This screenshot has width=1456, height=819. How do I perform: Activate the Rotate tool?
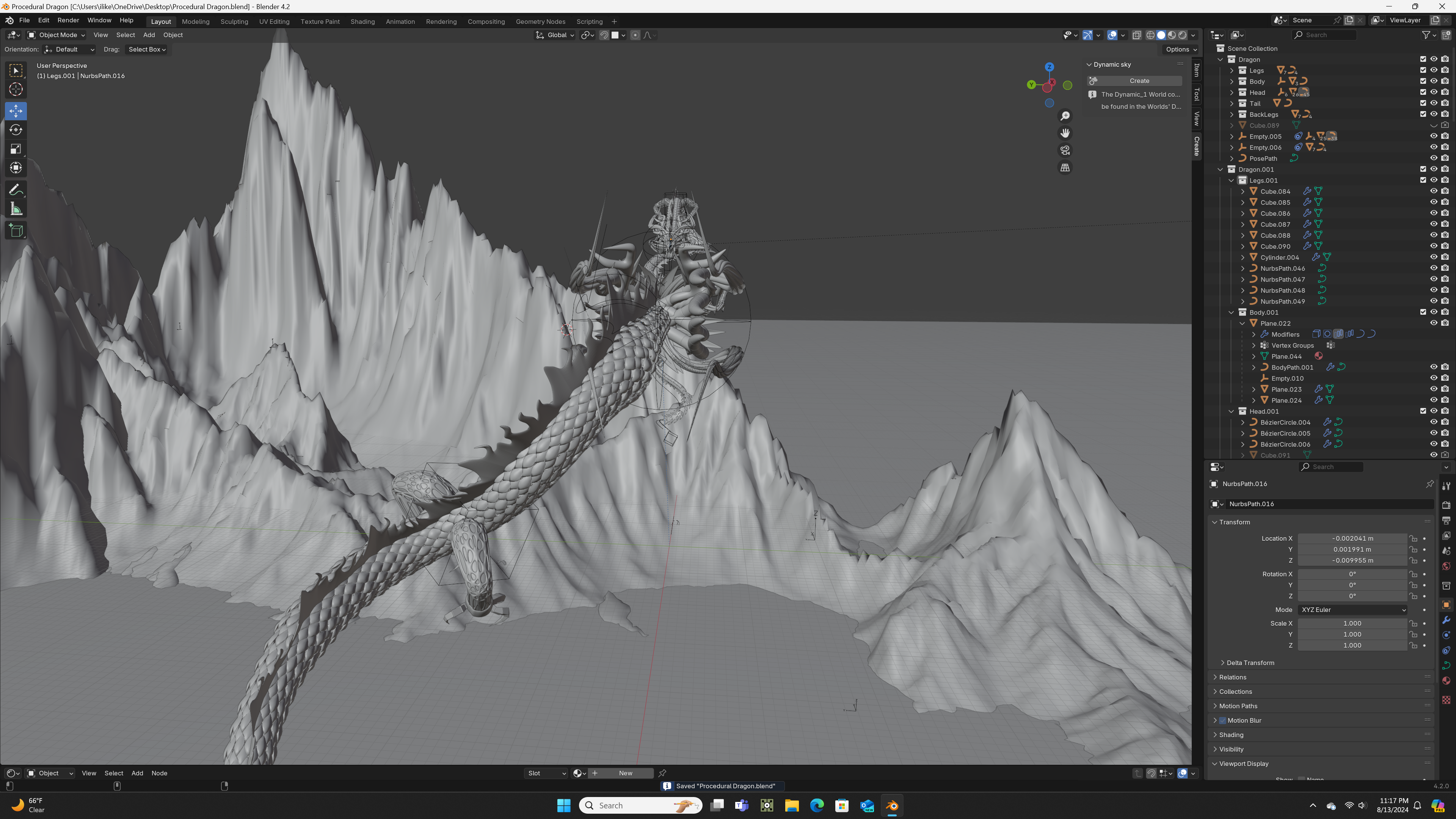point(16,130)
